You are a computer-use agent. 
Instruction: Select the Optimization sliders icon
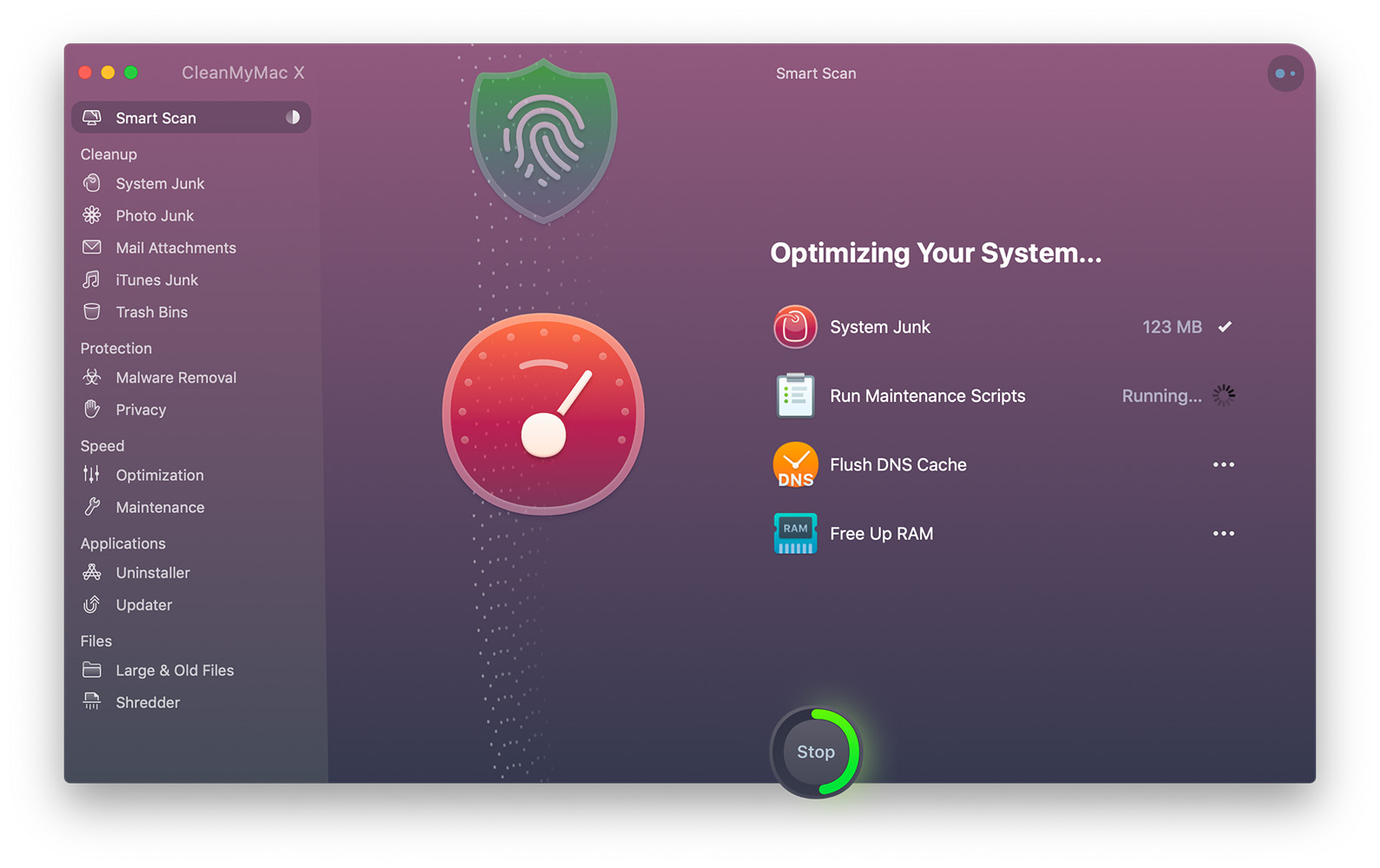pos(92,475)
